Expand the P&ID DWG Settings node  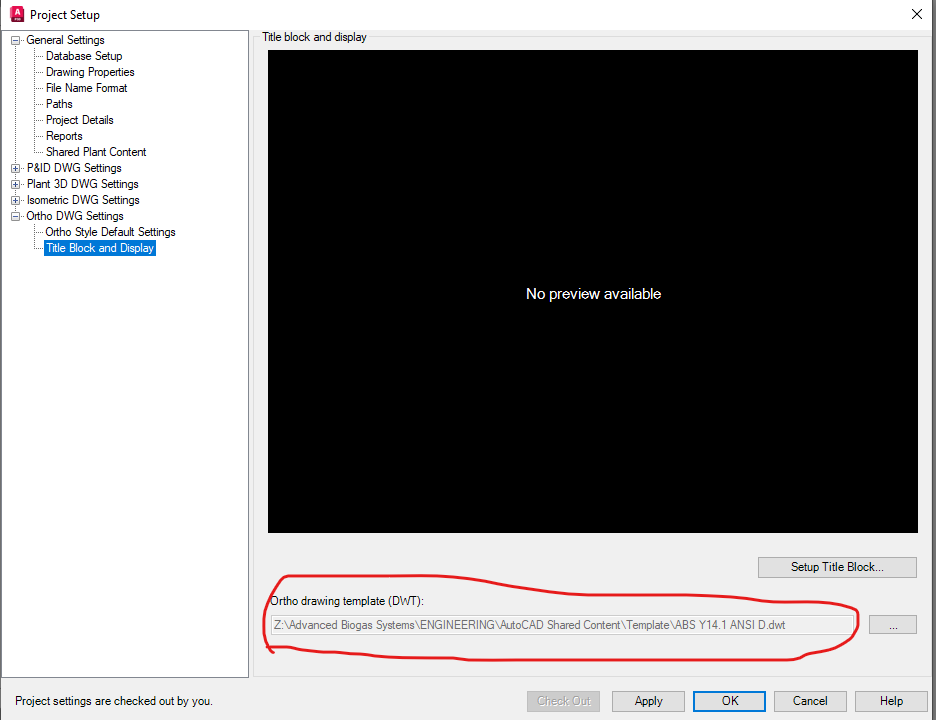point(16,168)
